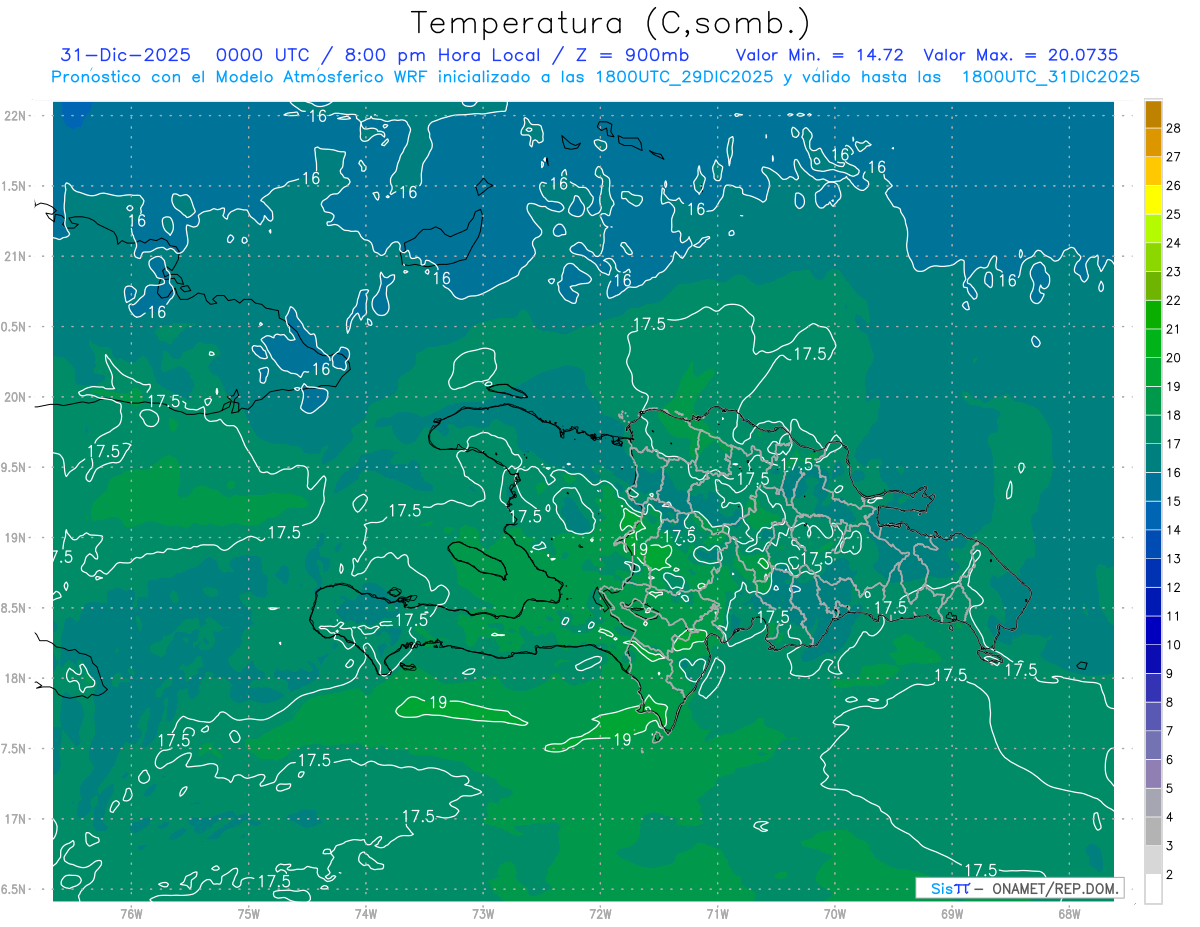Click the colorbar label '12'
The width and height of the screenshot is (1200, 927).
pos(1174,588)
